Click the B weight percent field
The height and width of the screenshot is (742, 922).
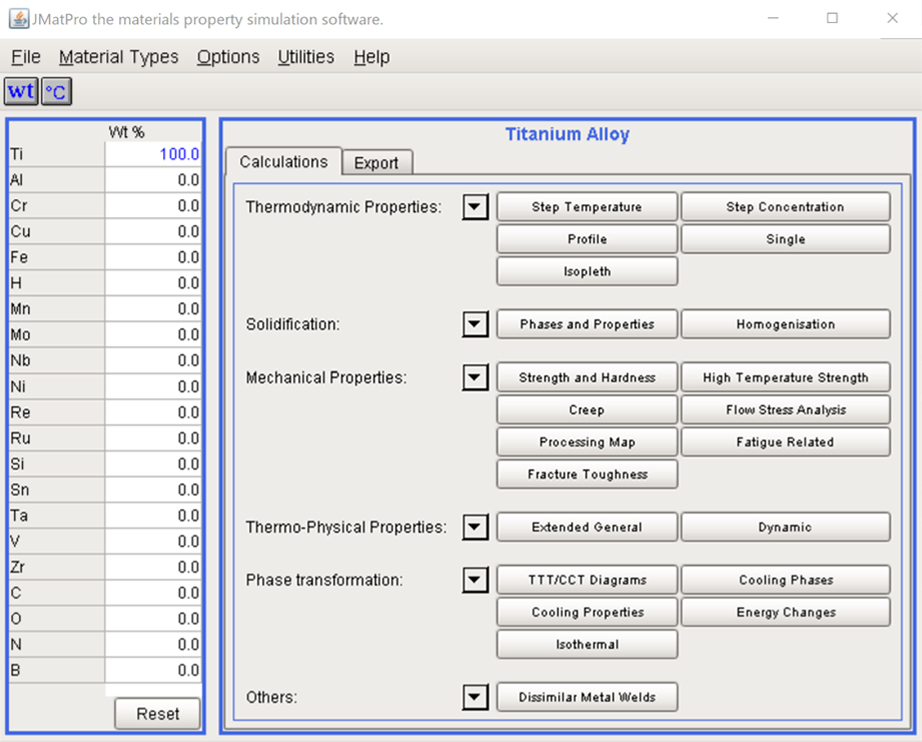[x=153, y=670]
